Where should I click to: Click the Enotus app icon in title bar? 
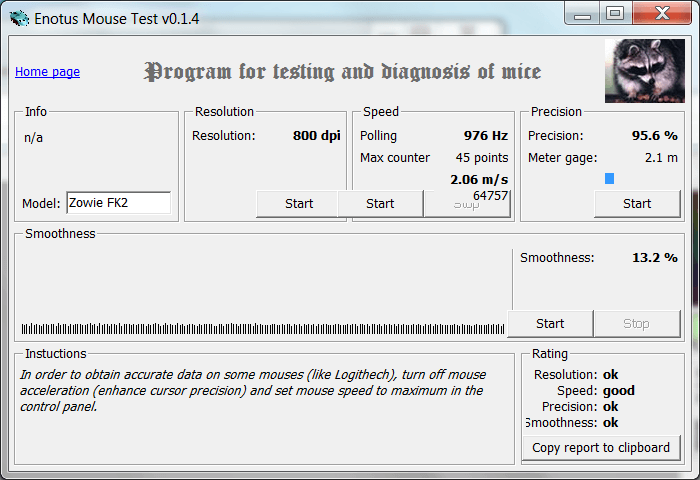(19, 16)
